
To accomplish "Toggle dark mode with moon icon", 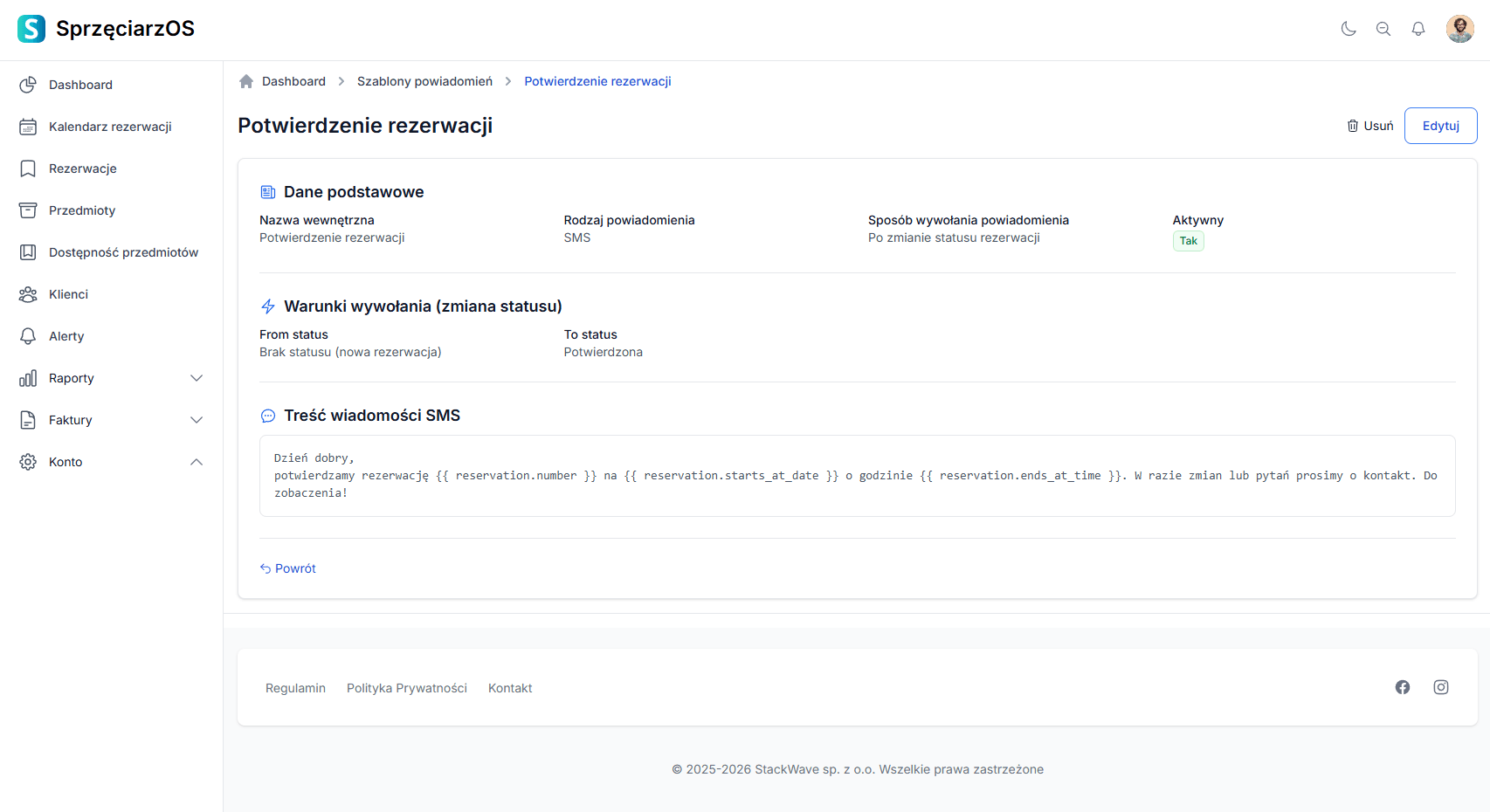I will point(1349,29).
